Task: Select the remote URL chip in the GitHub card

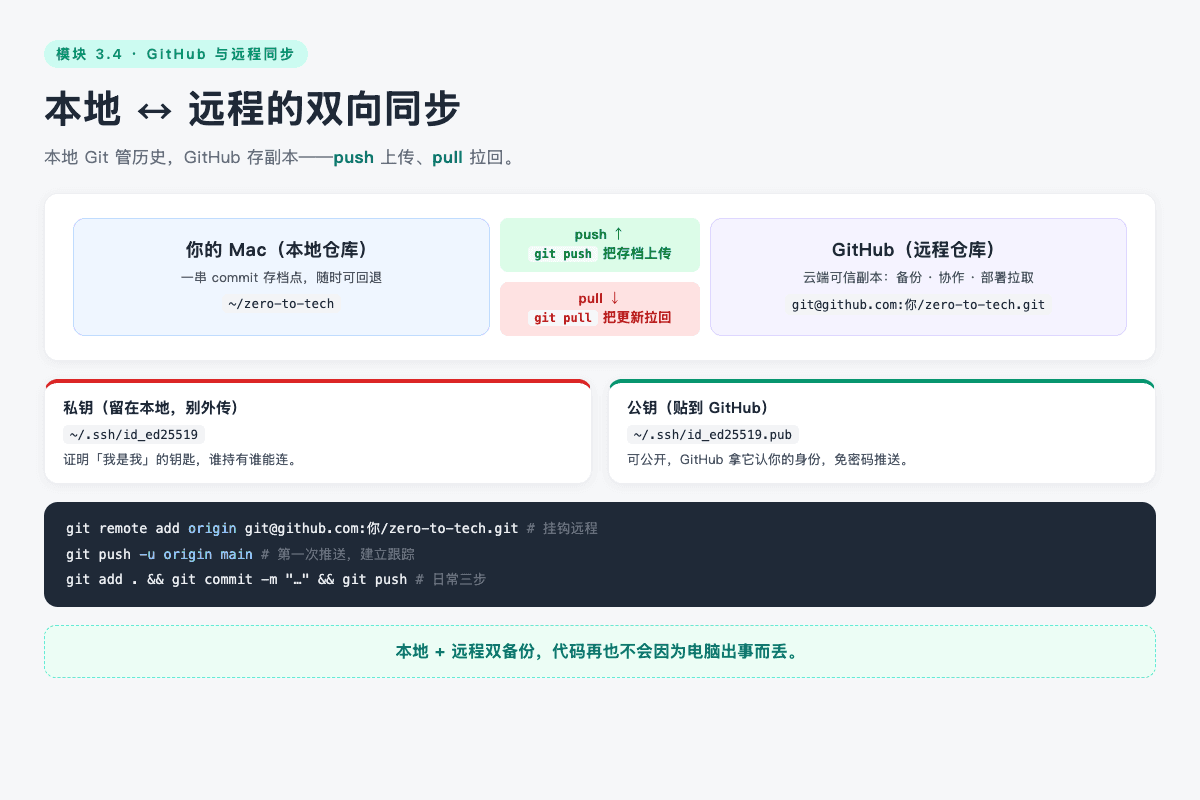Action: point(918,303)
